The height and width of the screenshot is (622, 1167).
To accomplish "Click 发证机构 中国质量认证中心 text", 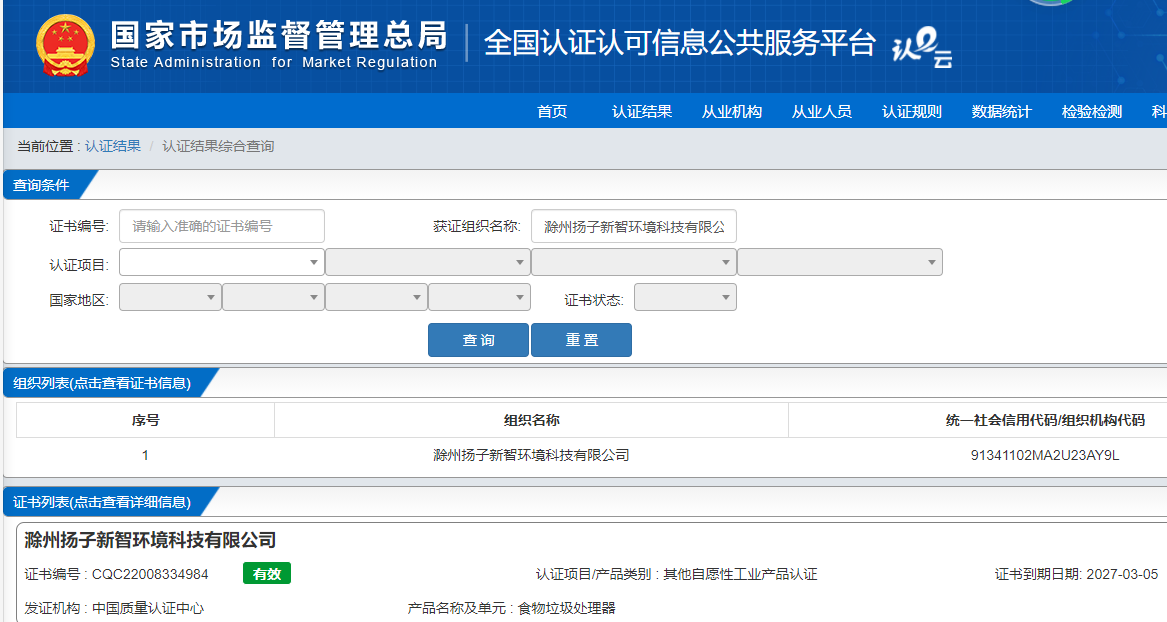I will 114,608.
